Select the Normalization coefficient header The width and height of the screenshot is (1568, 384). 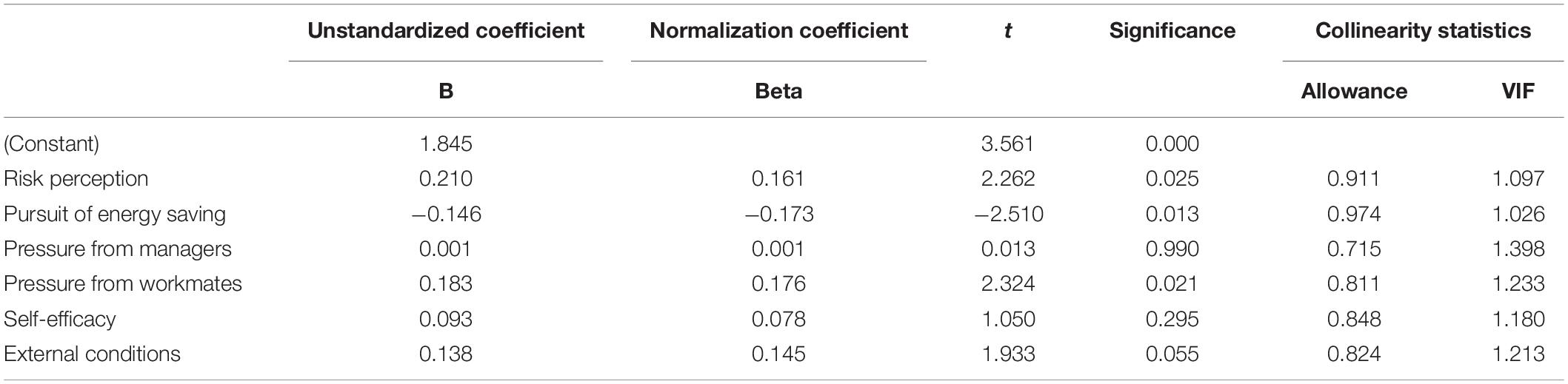tap(778, 30)
